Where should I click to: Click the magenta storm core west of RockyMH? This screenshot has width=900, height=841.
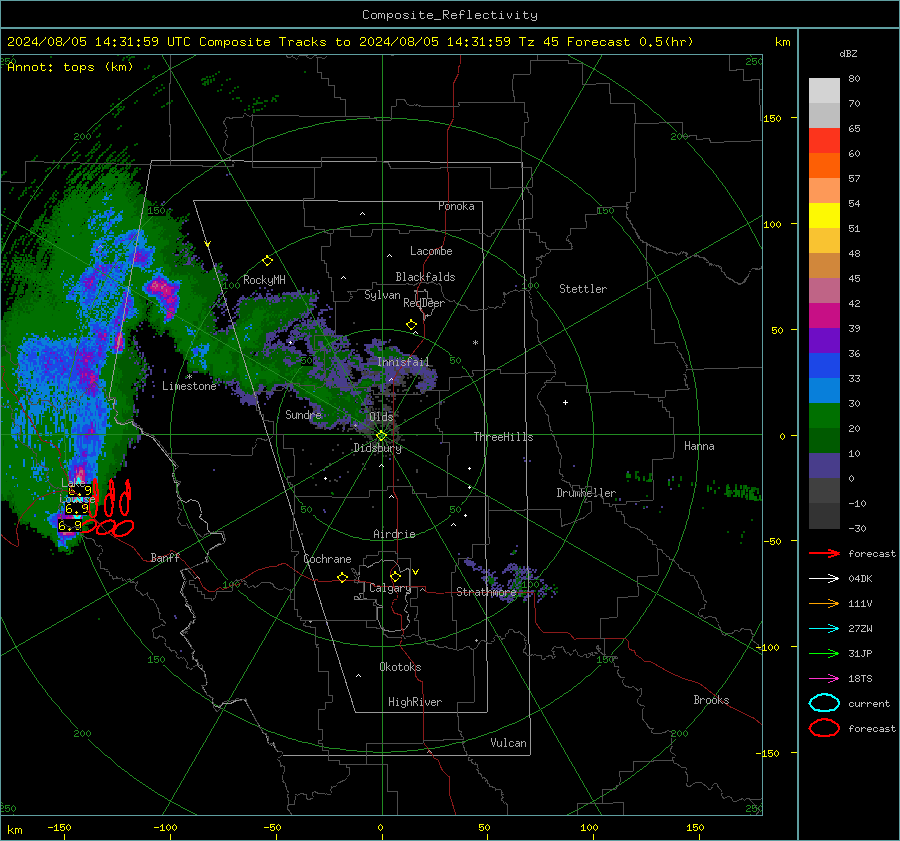tap(164, 294)
